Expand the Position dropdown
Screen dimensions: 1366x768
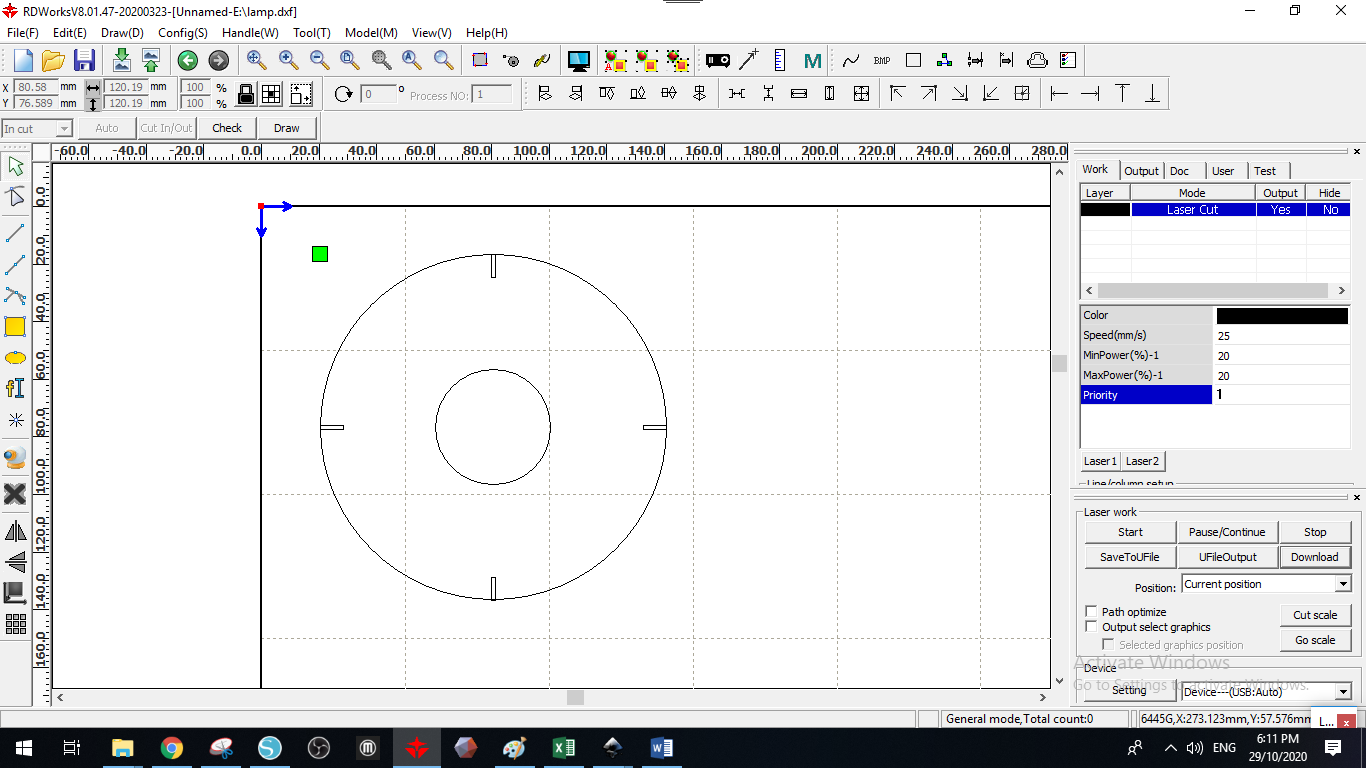click(x=1342, y=584)
